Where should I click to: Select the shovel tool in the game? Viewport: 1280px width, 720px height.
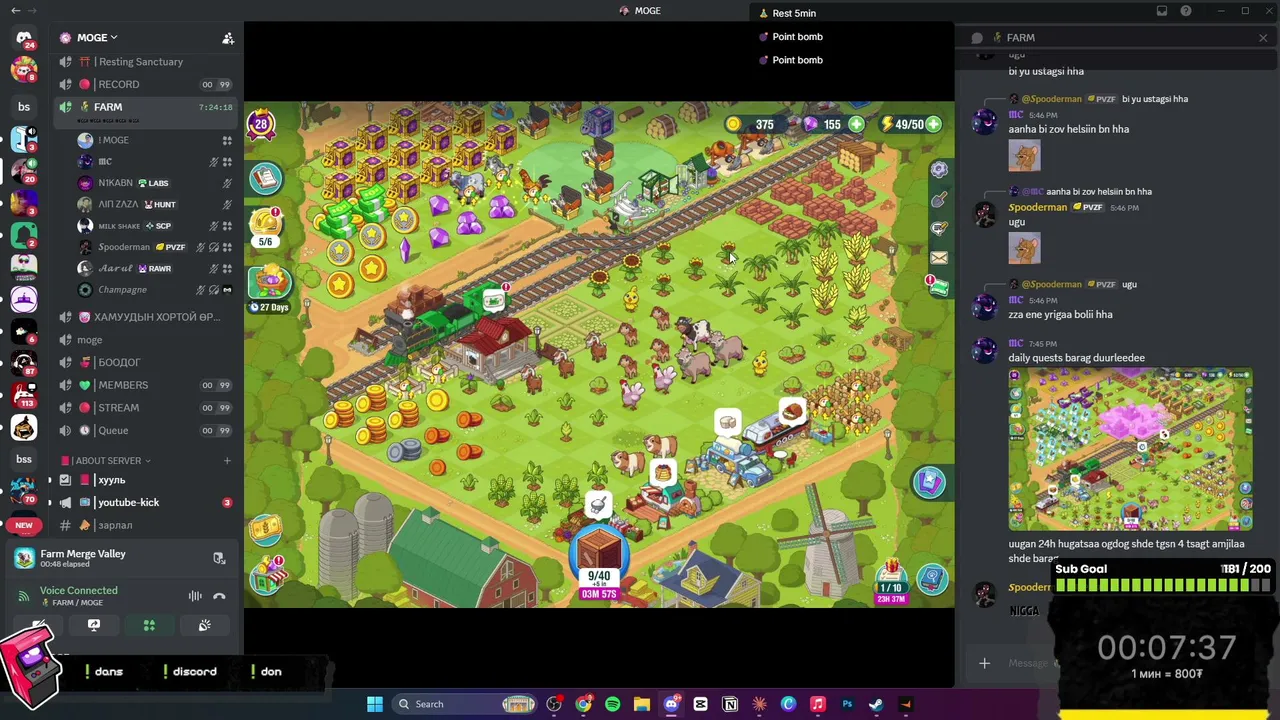[x=939, y=200]
